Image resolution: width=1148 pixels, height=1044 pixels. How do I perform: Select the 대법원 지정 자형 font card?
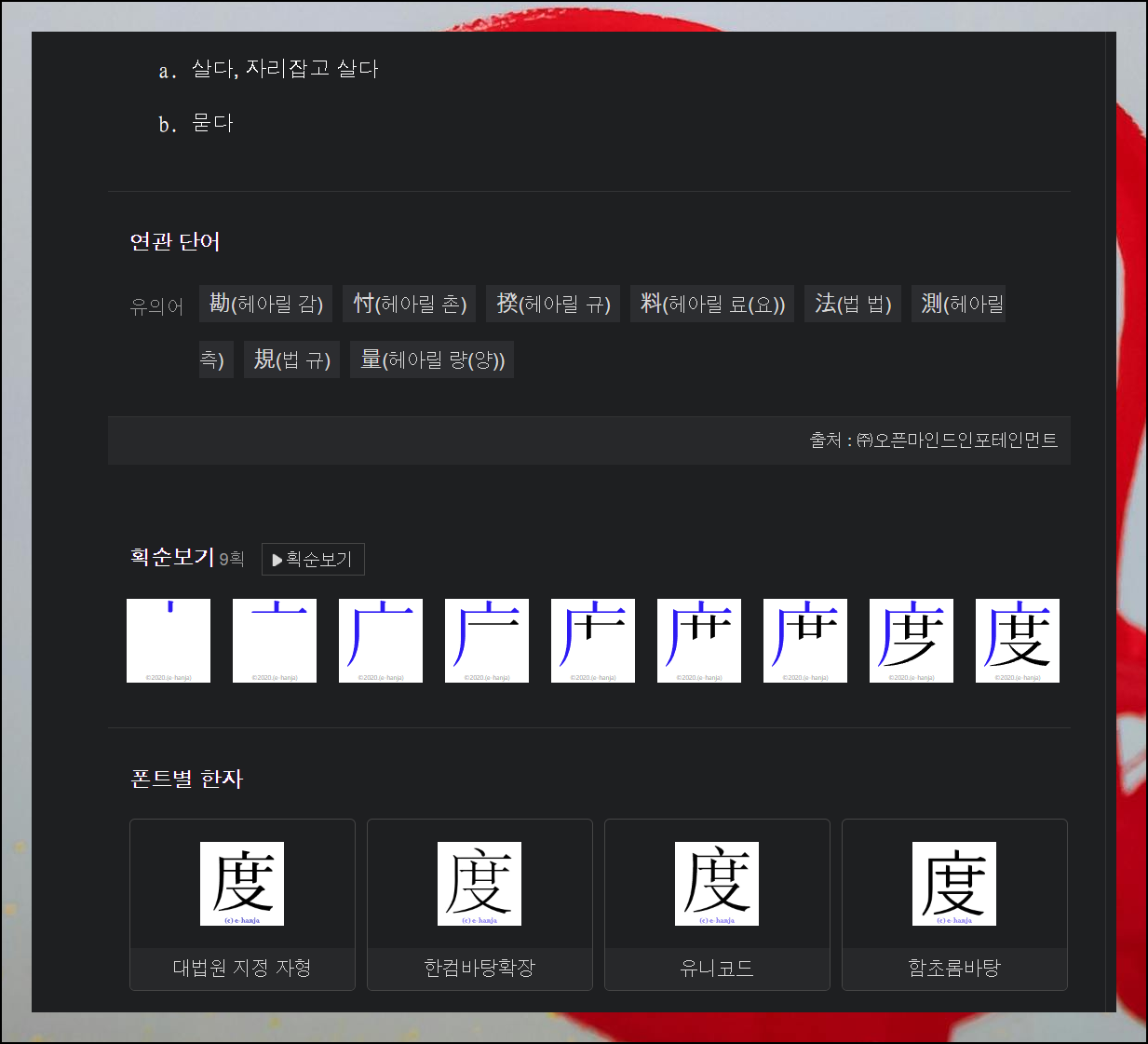click(242, 904)
